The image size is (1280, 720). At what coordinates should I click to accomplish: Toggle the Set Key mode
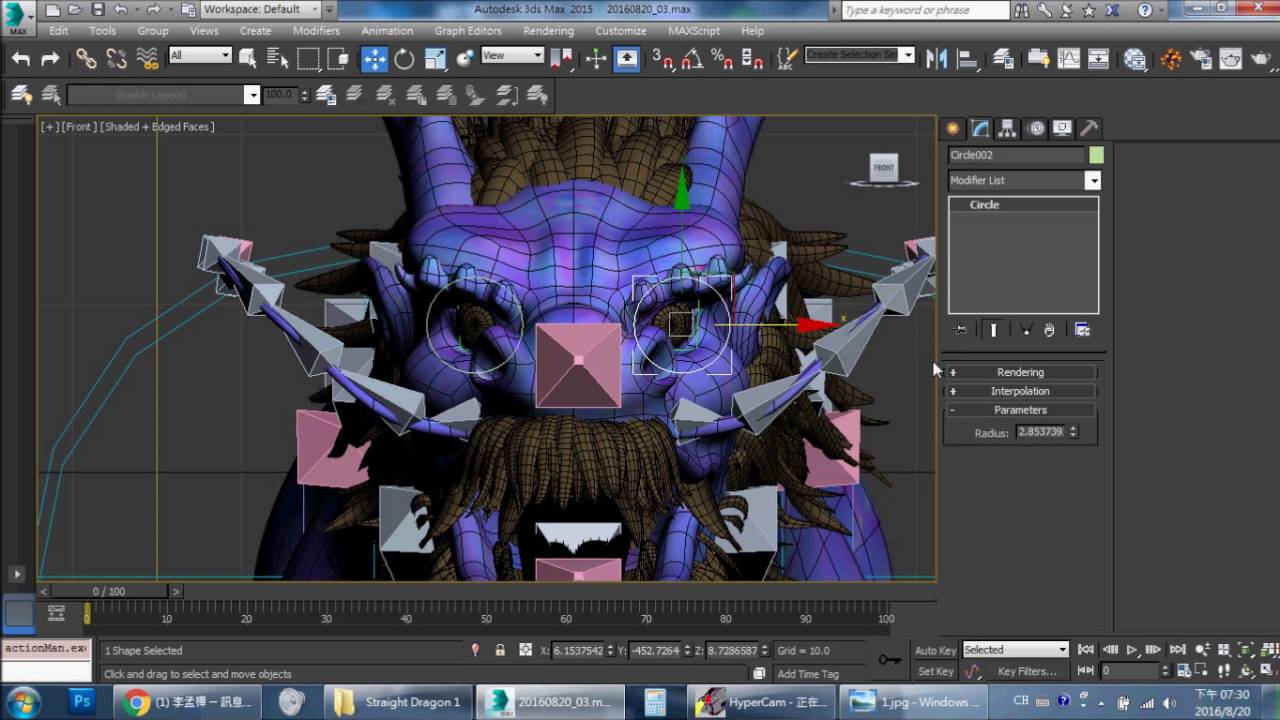point(935,671)
